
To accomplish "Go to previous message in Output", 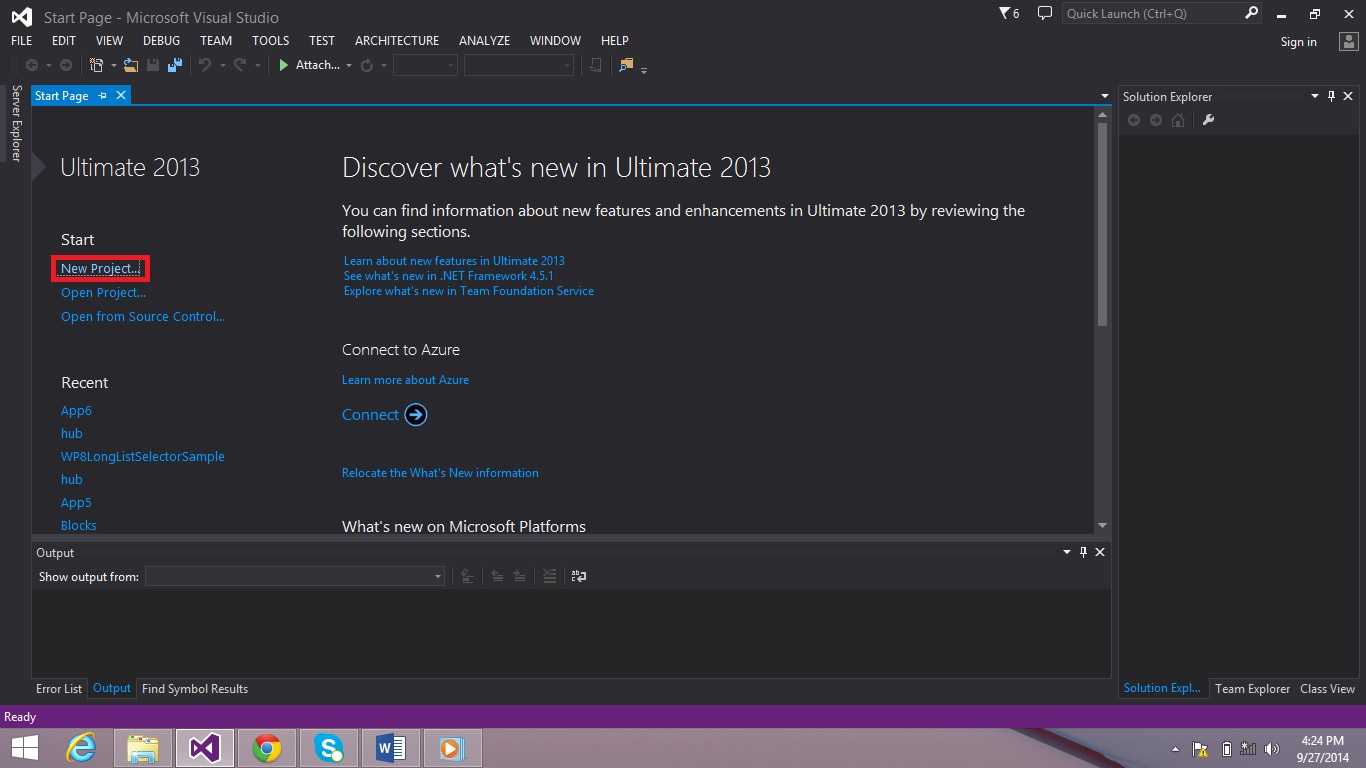I will coord(497,576).
